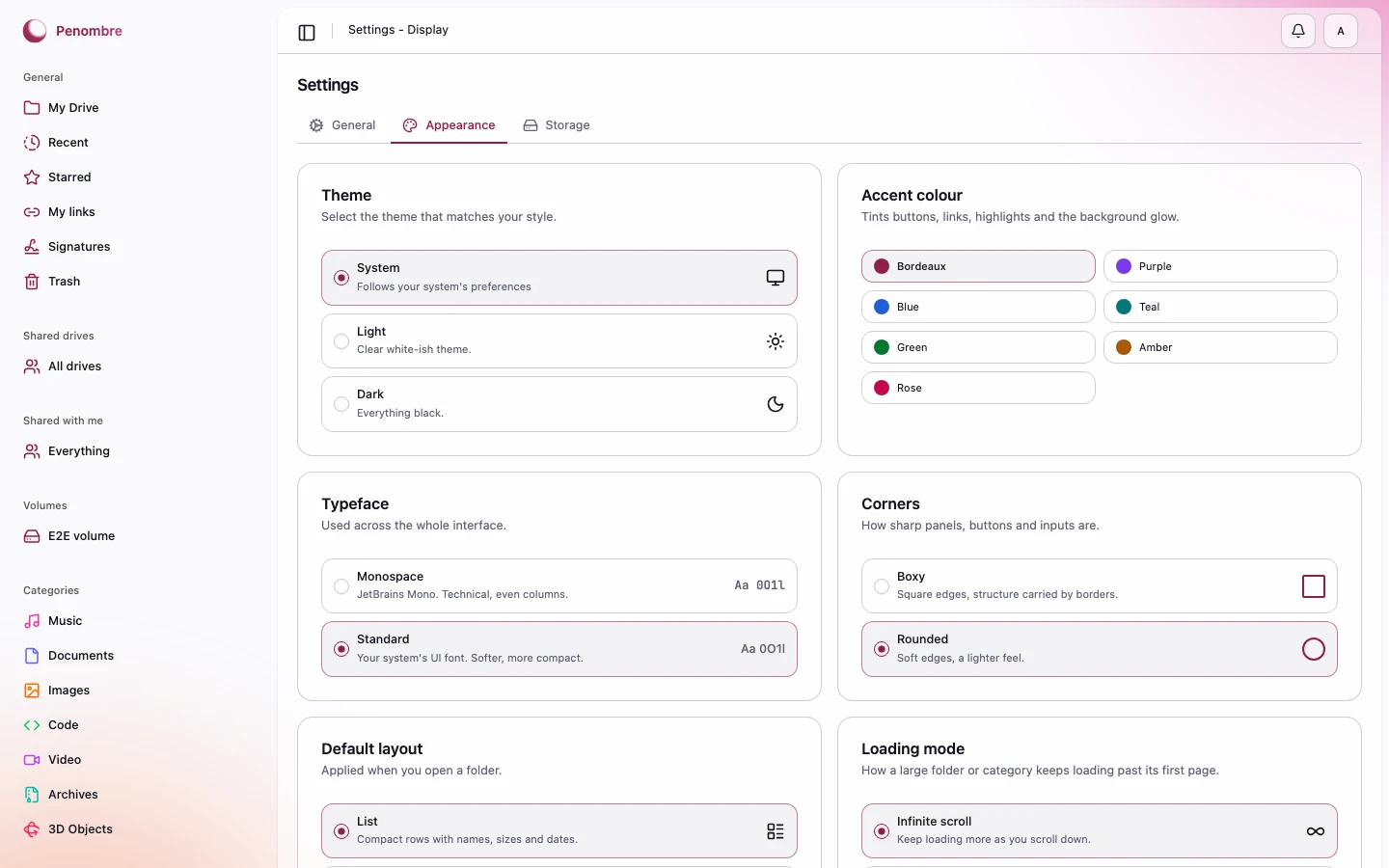The image size is (1389, 868).
Task: Click the Video camera icon
Action: click(x=32, y=760)
